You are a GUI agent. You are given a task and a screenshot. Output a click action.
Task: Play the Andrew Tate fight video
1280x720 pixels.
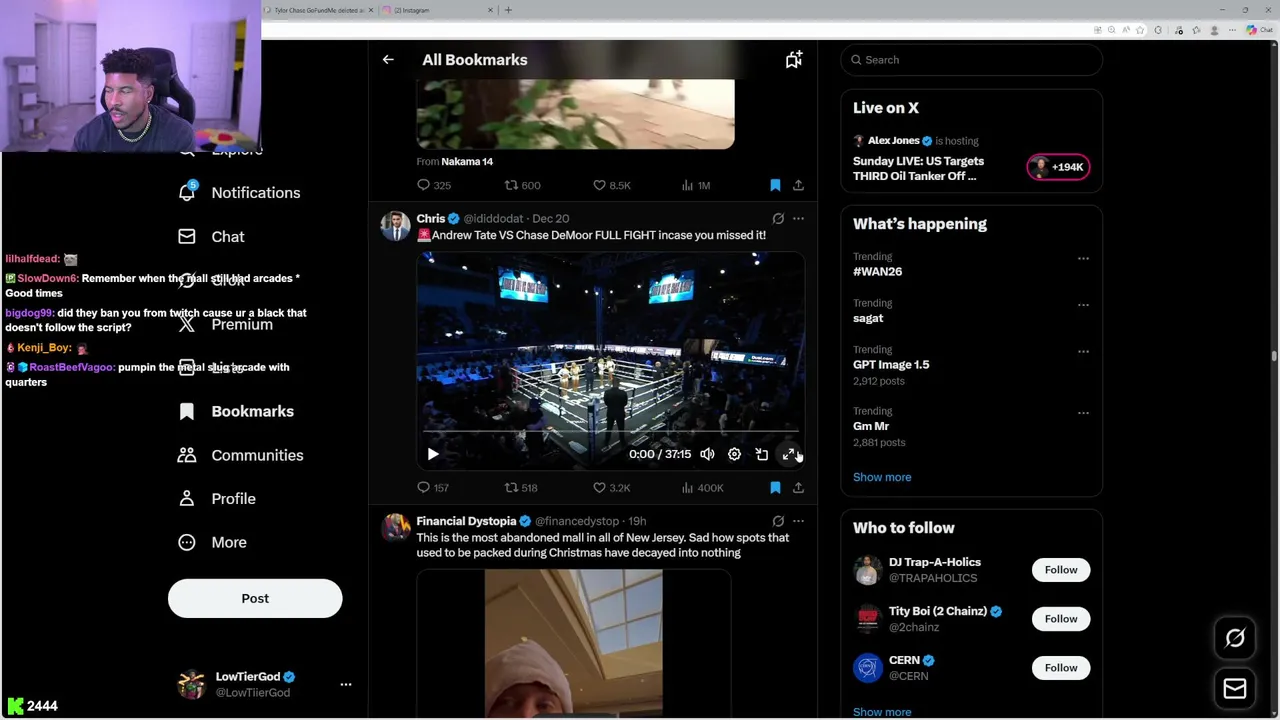pyautogui.click(x=433, y=454)
